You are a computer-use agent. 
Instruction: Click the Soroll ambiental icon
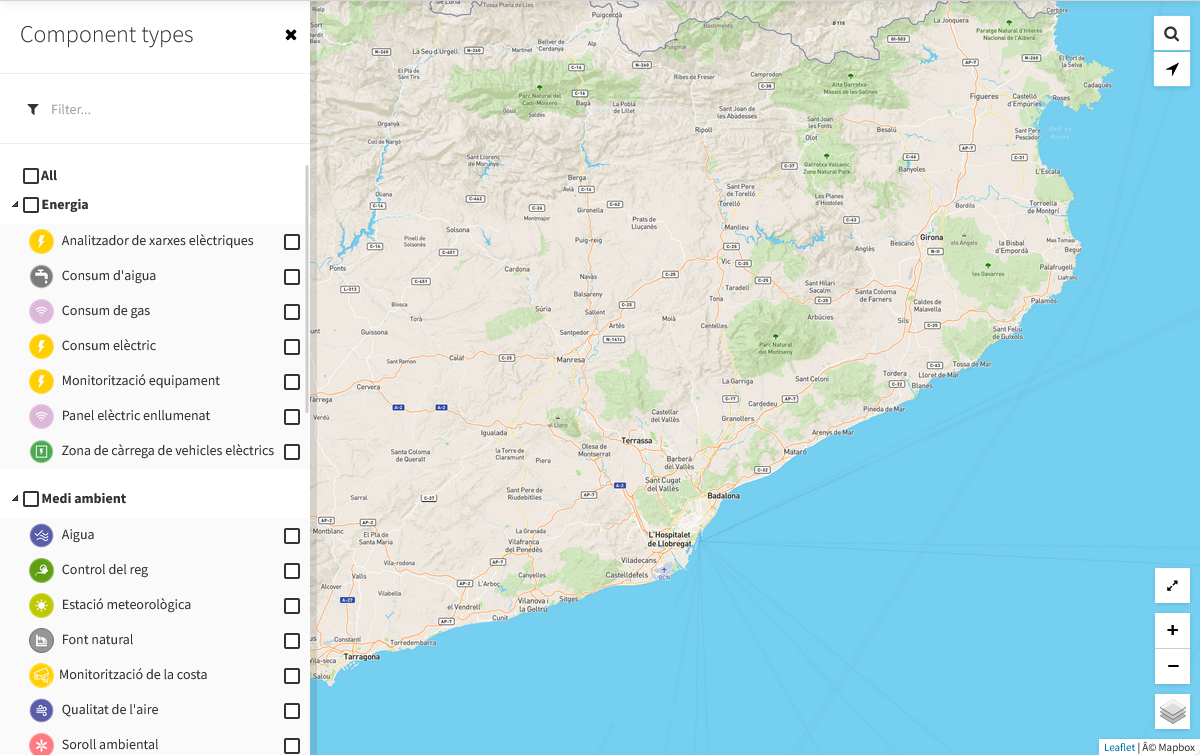(x=41, y=745)
